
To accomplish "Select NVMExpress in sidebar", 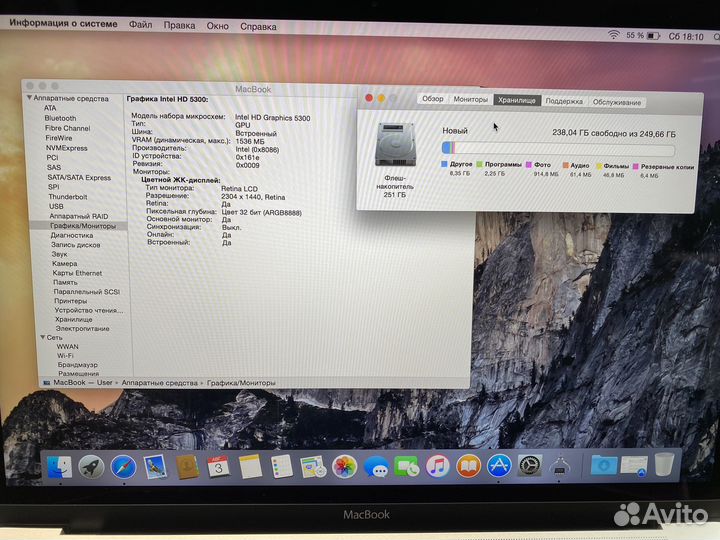I will 67,148.
